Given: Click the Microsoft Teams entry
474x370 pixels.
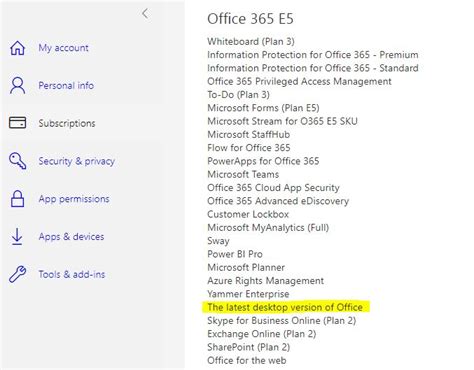Looking at the screenshot, I should (243, 174).
